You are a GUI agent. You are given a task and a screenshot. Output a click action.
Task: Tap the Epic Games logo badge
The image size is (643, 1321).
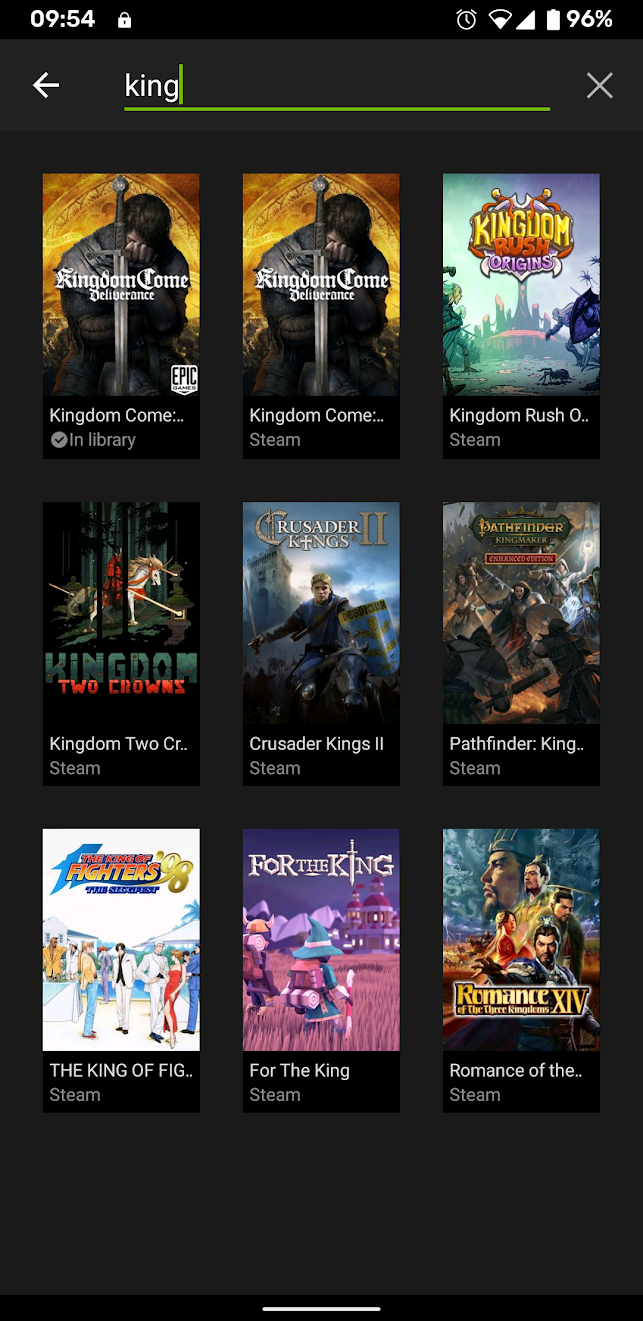184,379
